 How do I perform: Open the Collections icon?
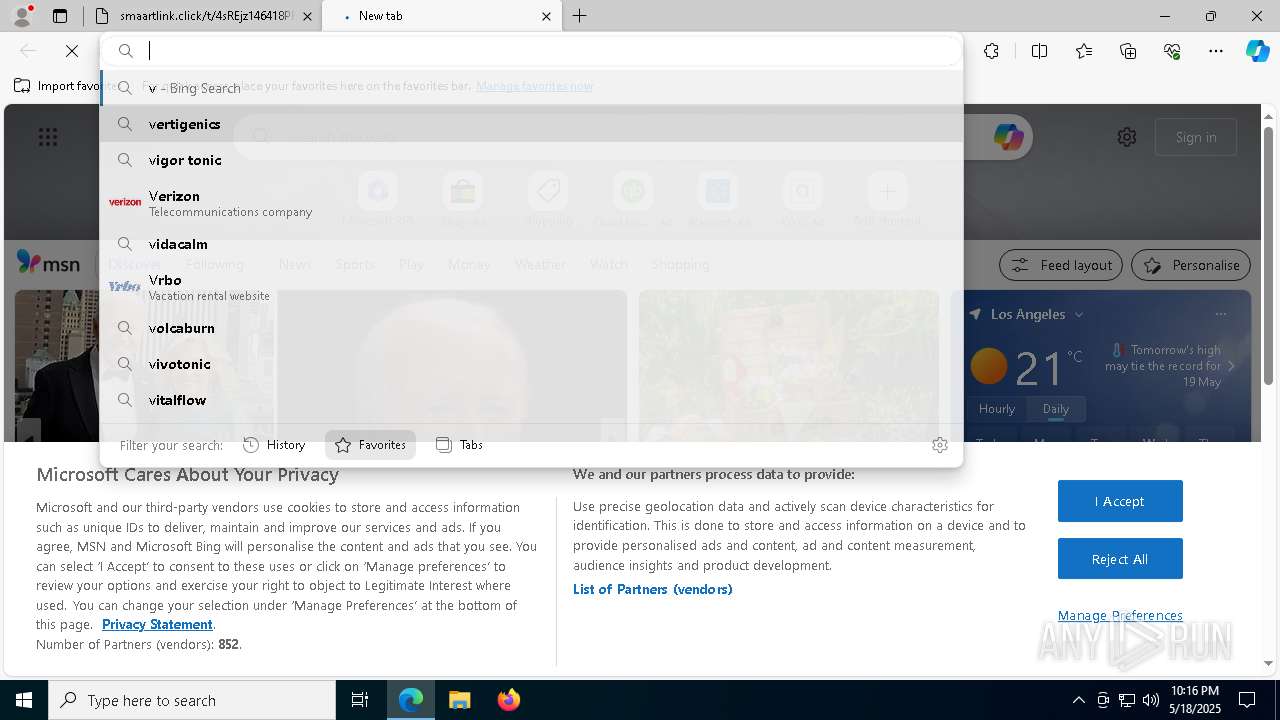point(1128,51)
